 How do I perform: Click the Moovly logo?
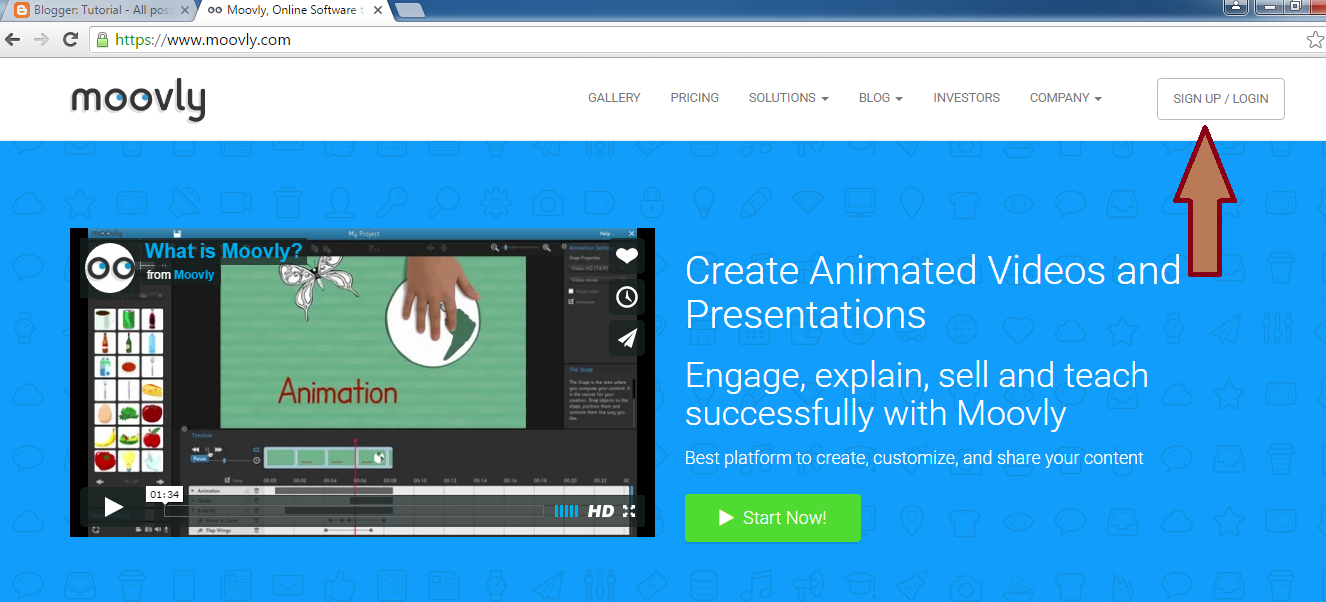[x=138, y=100]
